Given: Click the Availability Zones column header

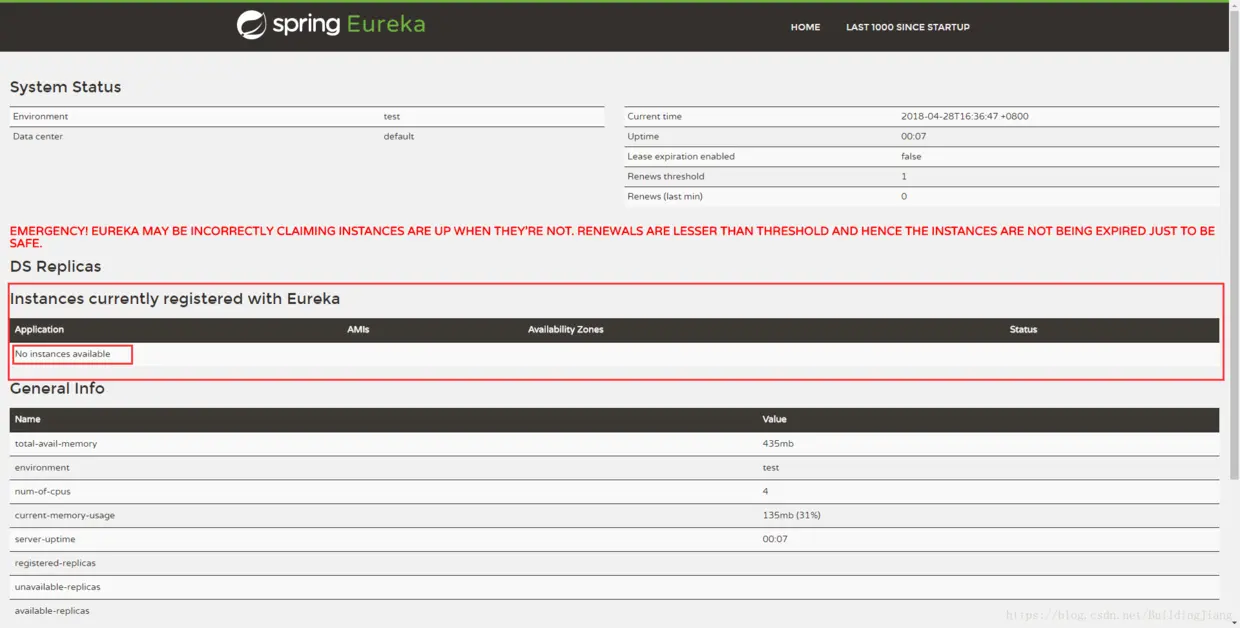Looking at the screenshot, I should click(566, 329).
